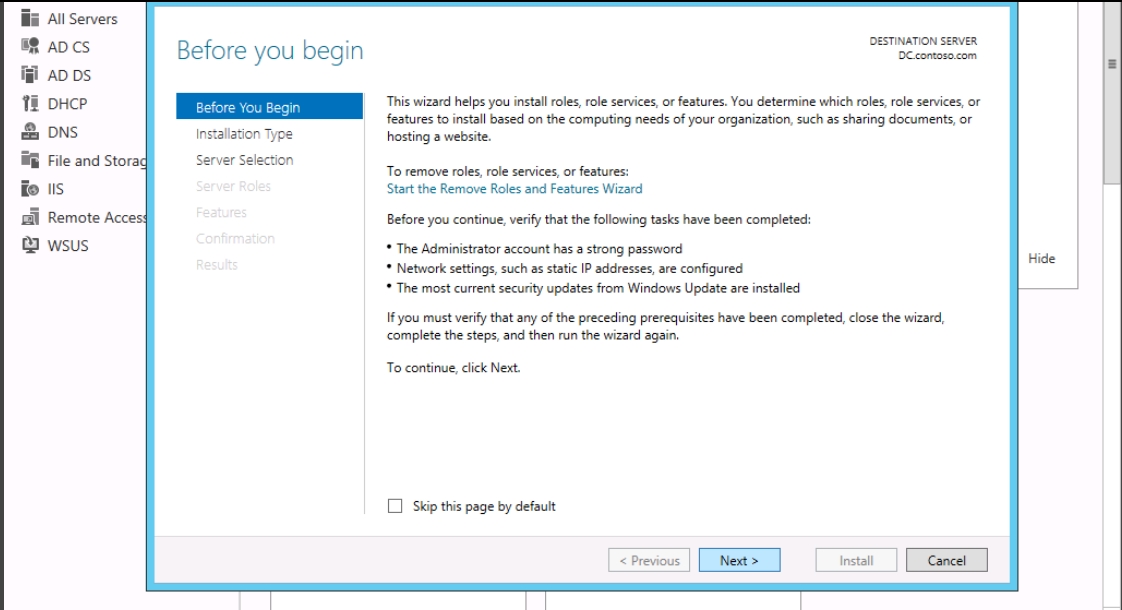Select the Installation Type step
The height and width of the screenshot is (610, 1122).
(244, 134)
